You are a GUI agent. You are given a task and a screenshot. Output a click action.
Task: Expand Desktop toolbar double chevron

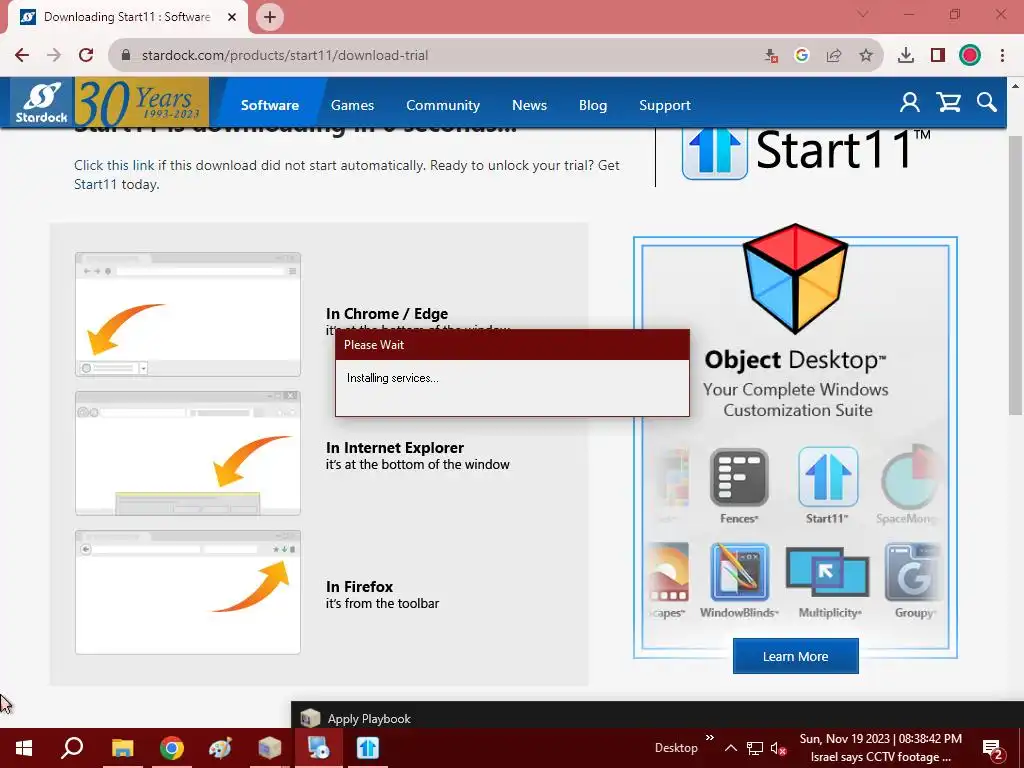click(710, 738)
